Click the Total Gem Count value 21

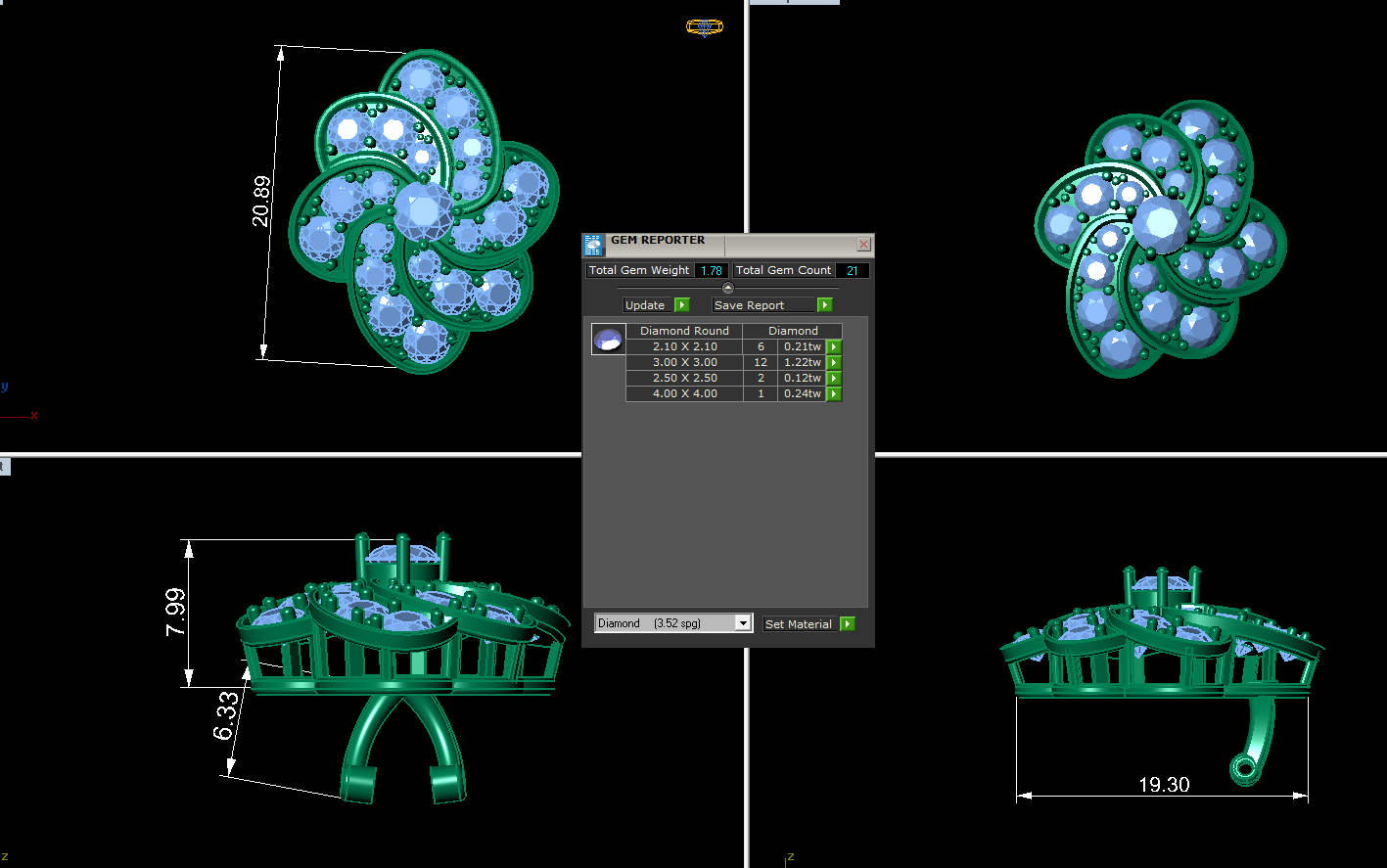point(852,270)
